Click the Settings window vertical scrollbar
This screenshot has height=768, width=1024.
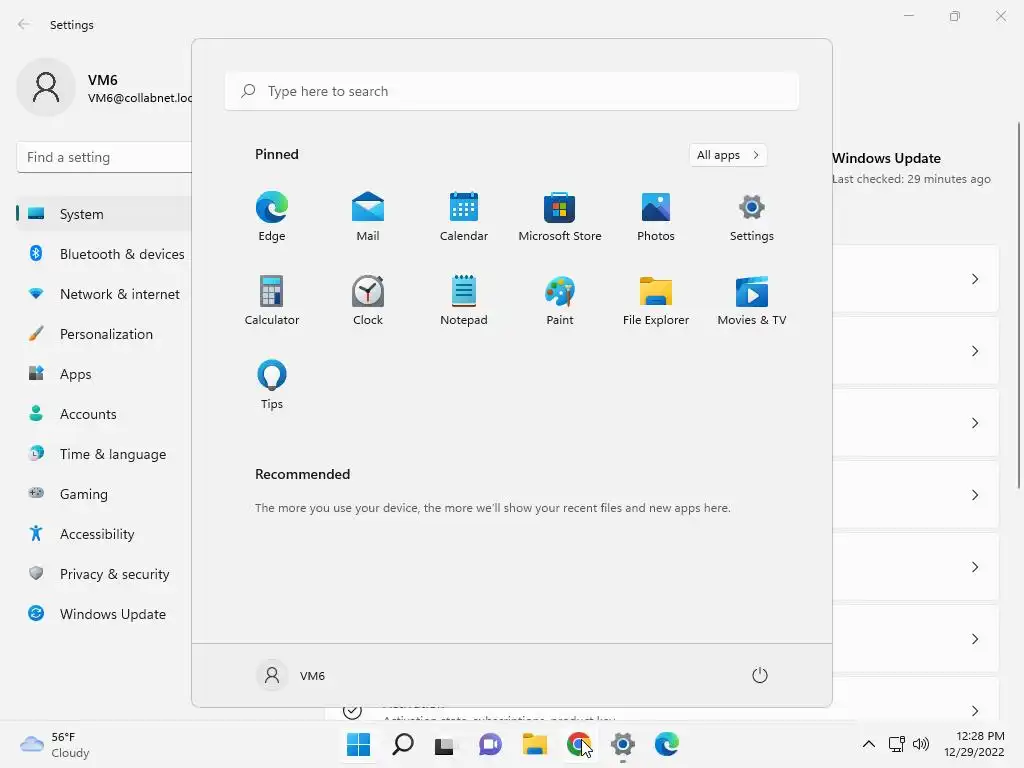pyautogui.click(x=1019, y=305)
